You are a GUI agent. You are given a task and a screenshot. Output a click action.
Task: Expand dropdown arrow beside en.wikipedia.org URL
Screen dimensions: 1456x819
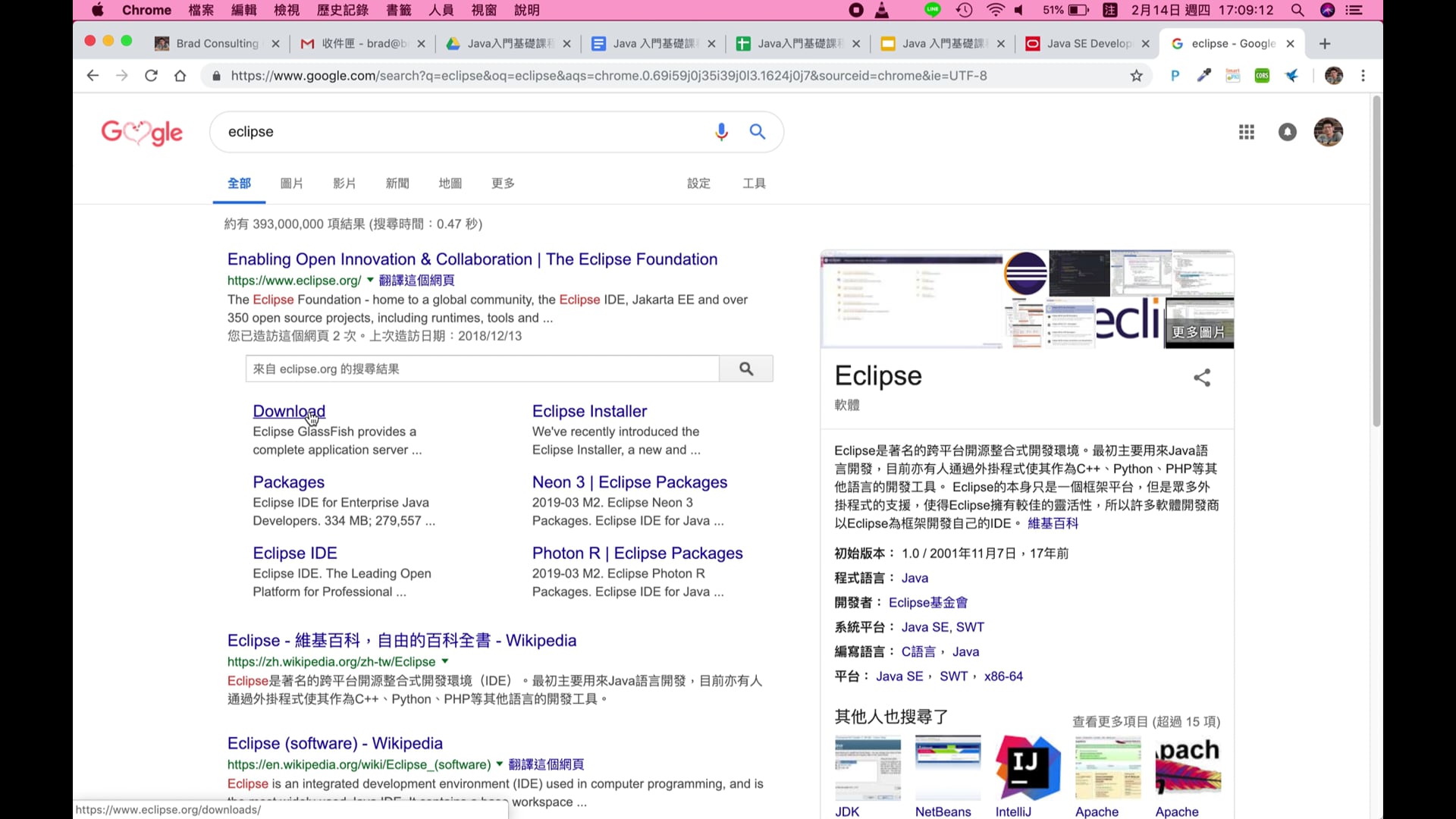[499, 764]
